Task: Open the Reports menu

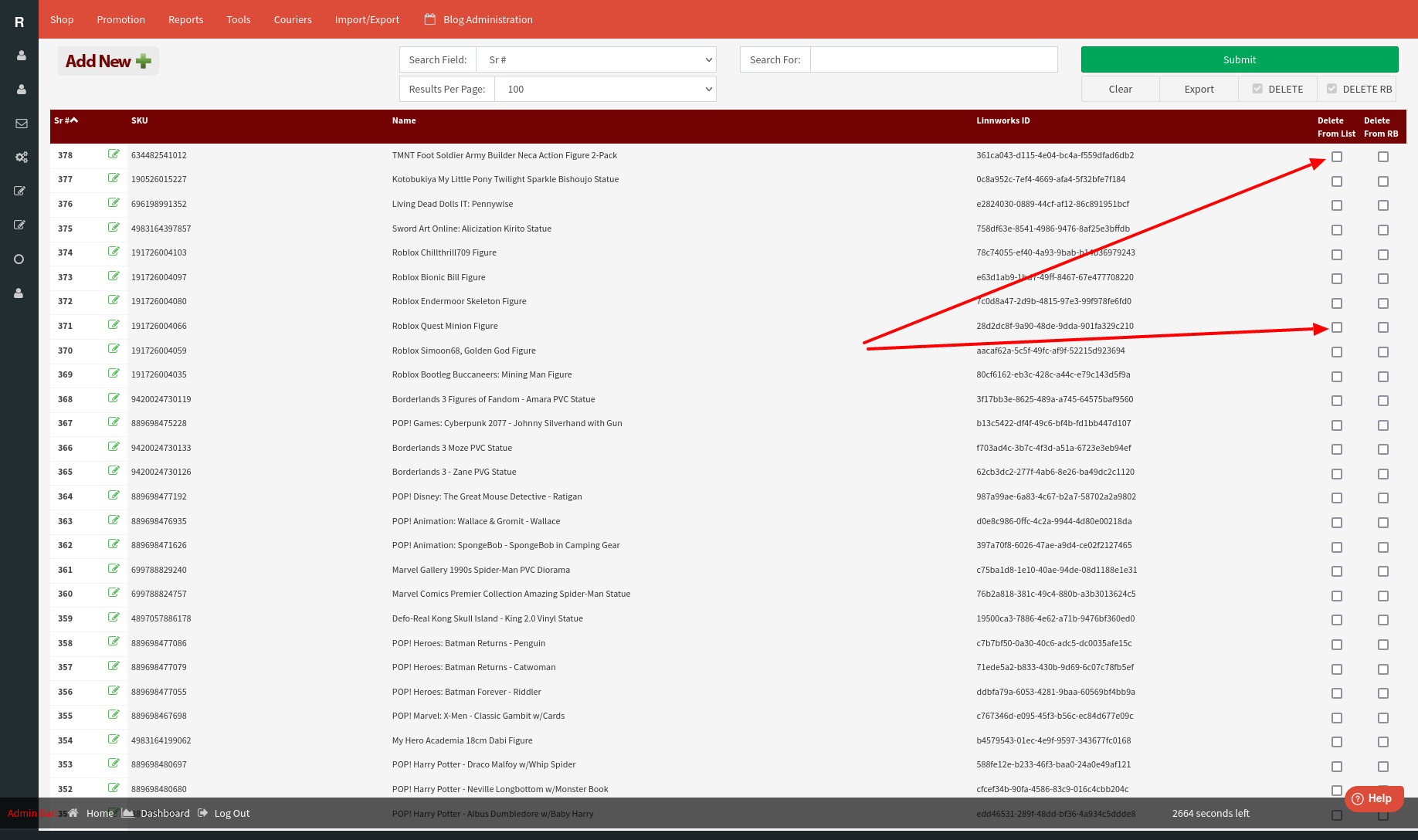Action: coord(185,19)
